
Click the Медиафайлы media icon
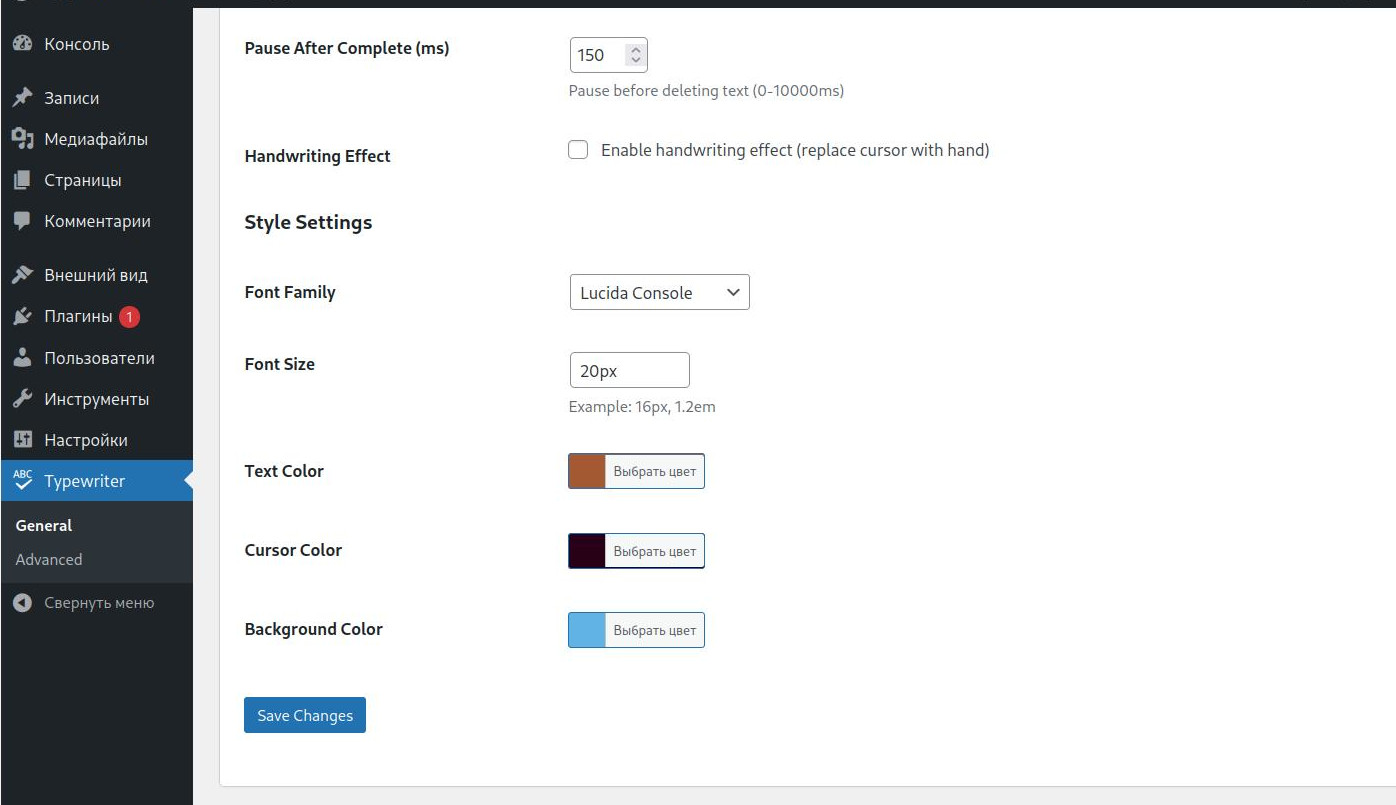pos(23,139)
